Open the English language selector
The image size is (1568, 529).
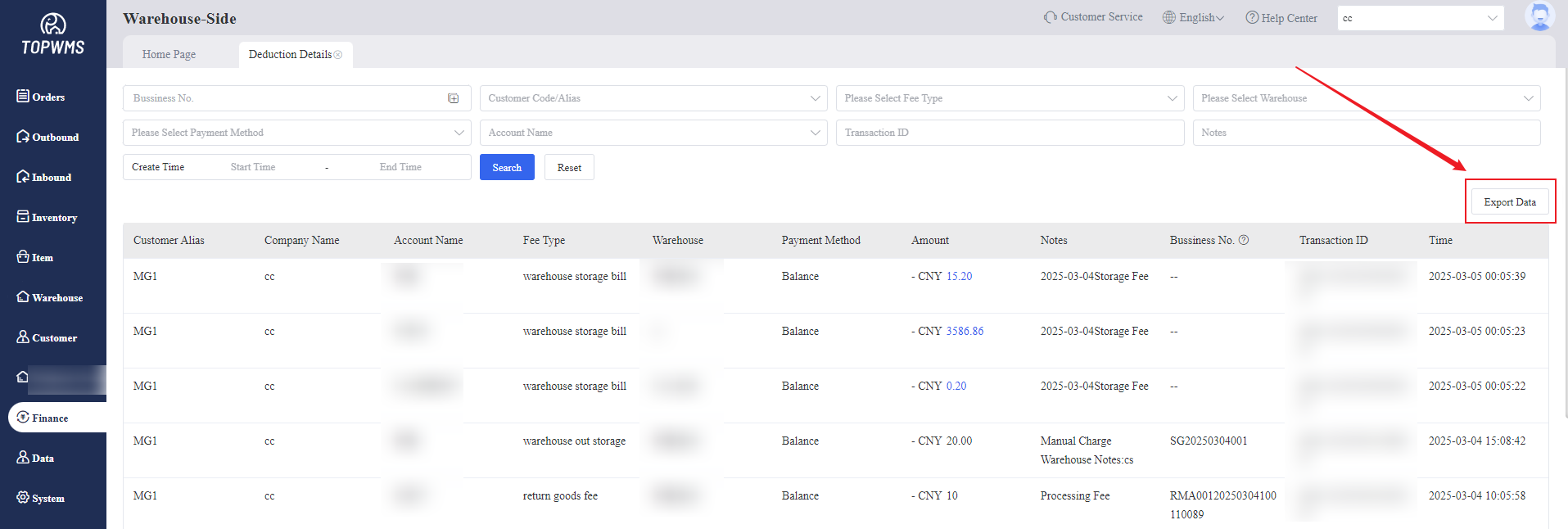tap(1194, 17)
